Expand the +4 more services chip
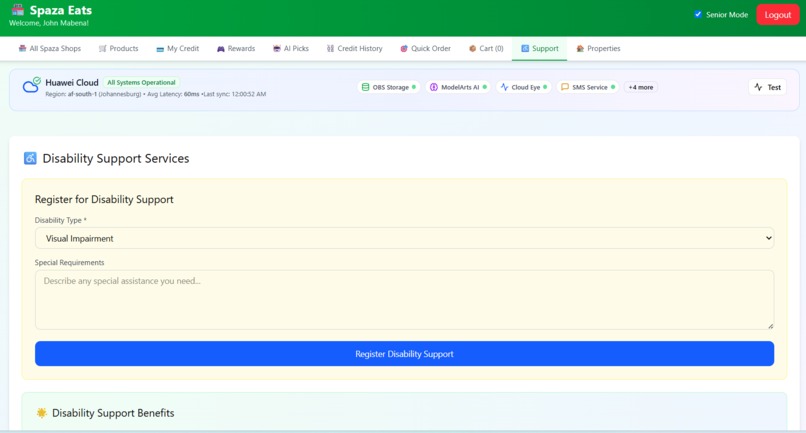The width and height of the screenshot is (806, 433). (640, 87)
